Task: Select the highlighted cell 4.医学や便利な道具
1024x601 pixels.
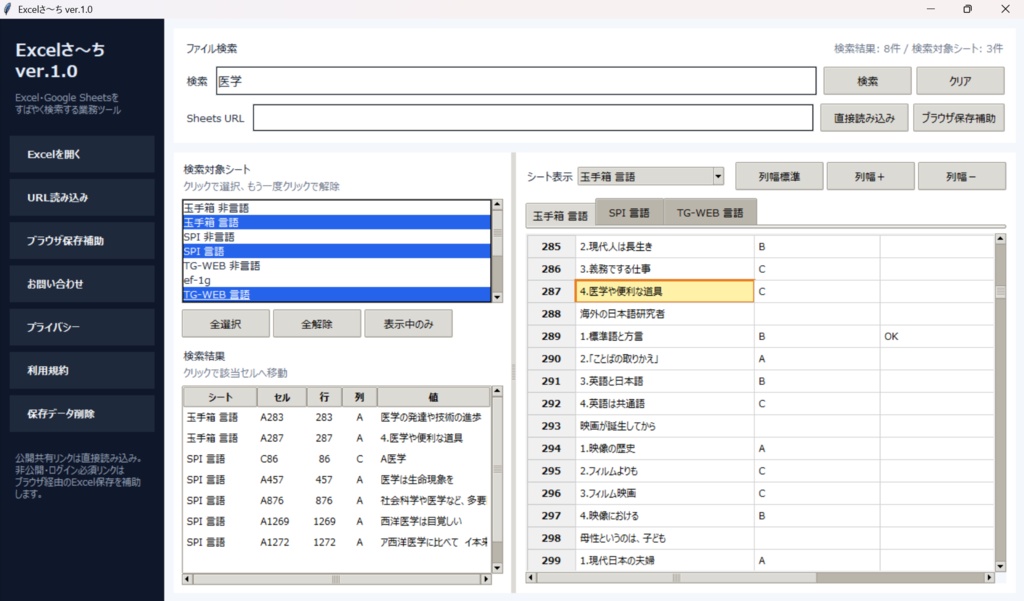Action: pos(664,291)
